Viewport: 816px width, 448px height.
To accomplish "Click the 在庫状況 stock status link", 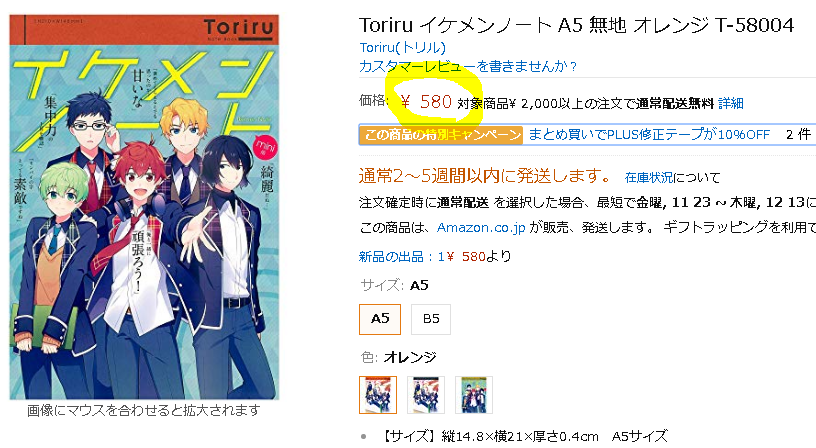I will pos(648,177).
